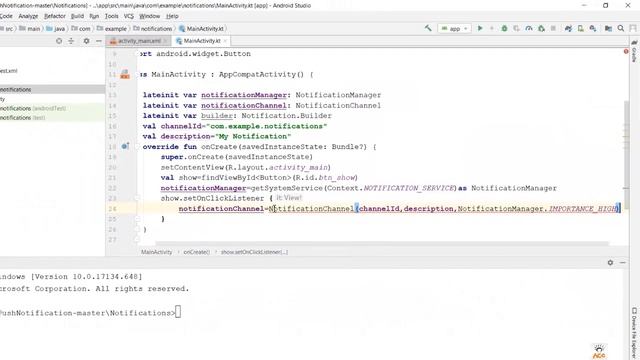Screen dimensions: 640x360
Task: Close the MainActivity.kt tab
Action: click(225, 41)
